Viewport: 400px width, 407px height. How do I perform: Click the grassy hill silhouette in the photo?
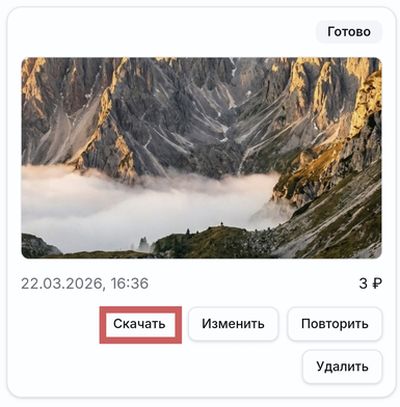click(x=213, y=242)
